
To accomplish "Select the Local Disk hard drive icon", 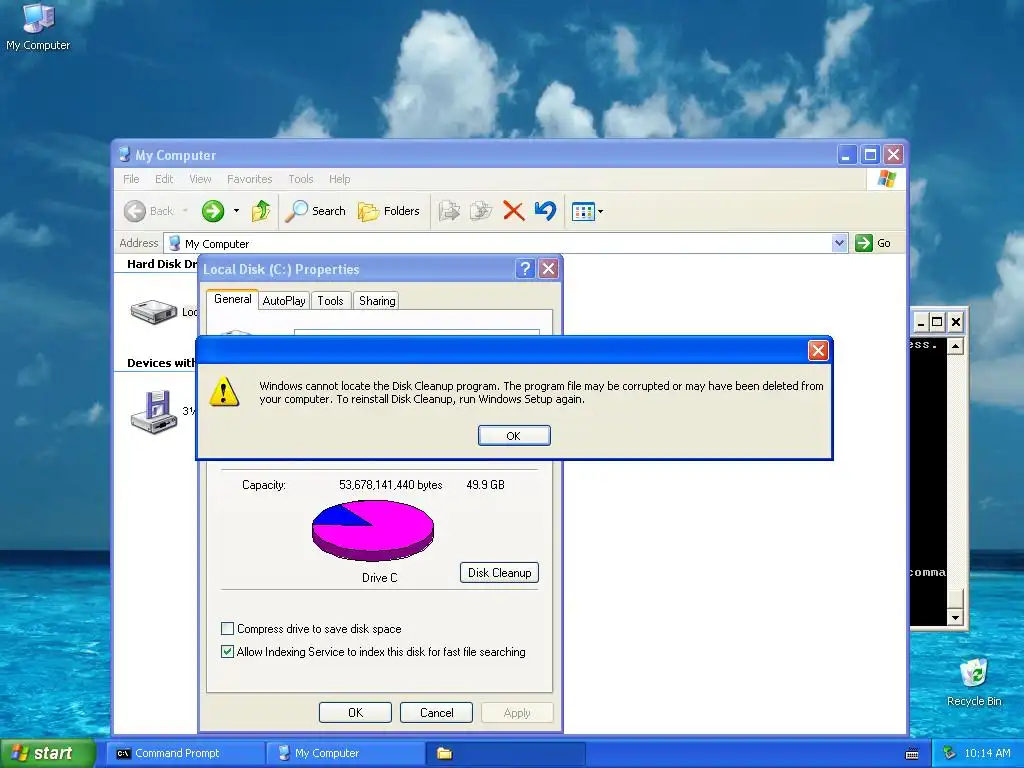I will click(153, 312).
